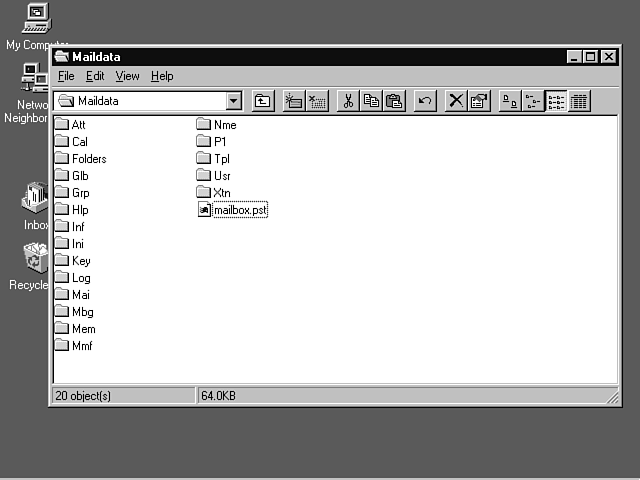Viewport: 640px width, 480px height.
Task: Hit the Delete X toolbar icon
Action: tap(456, 101)
